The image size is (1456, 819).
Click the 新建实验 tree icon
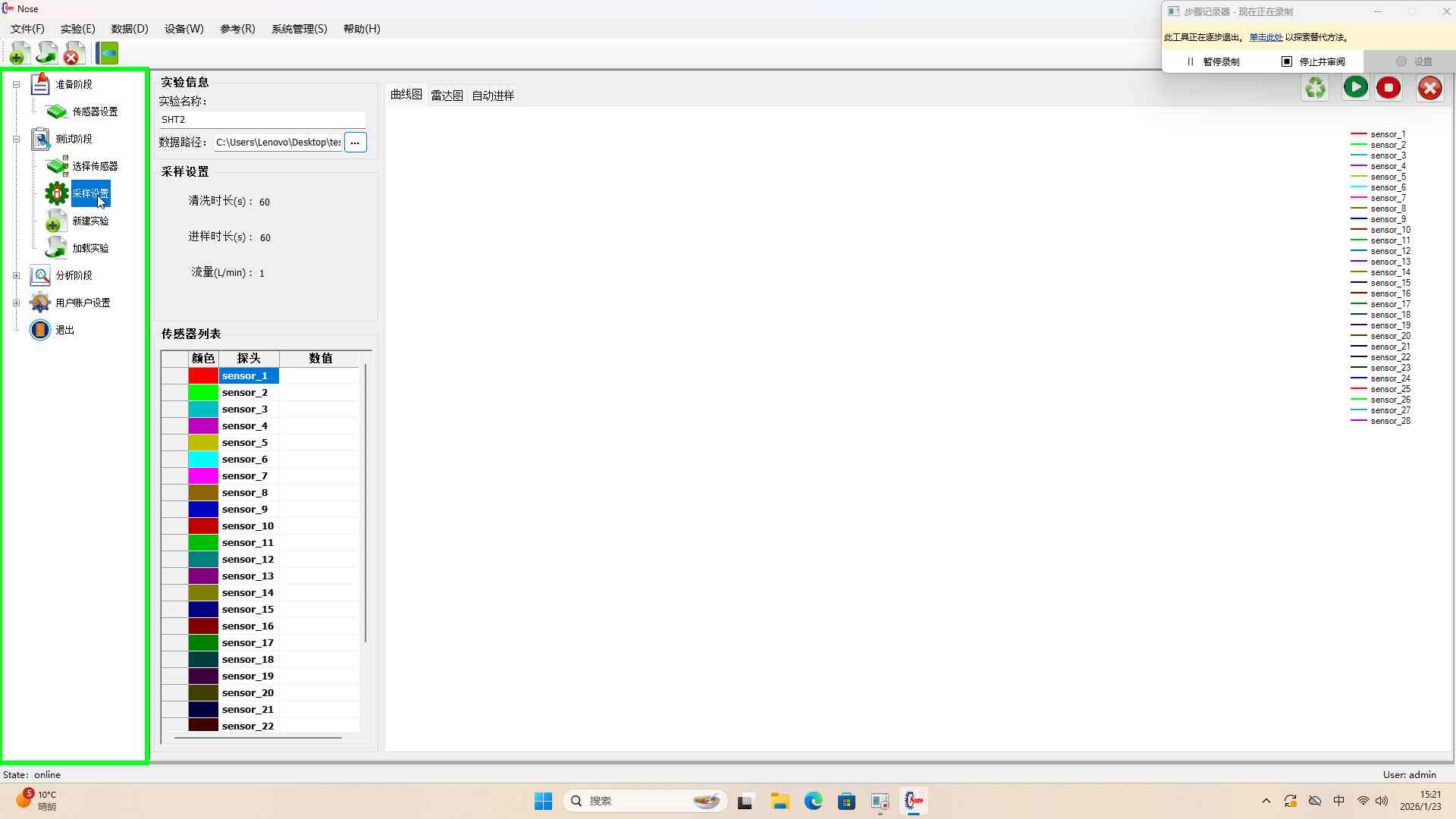tap(55, 221)
